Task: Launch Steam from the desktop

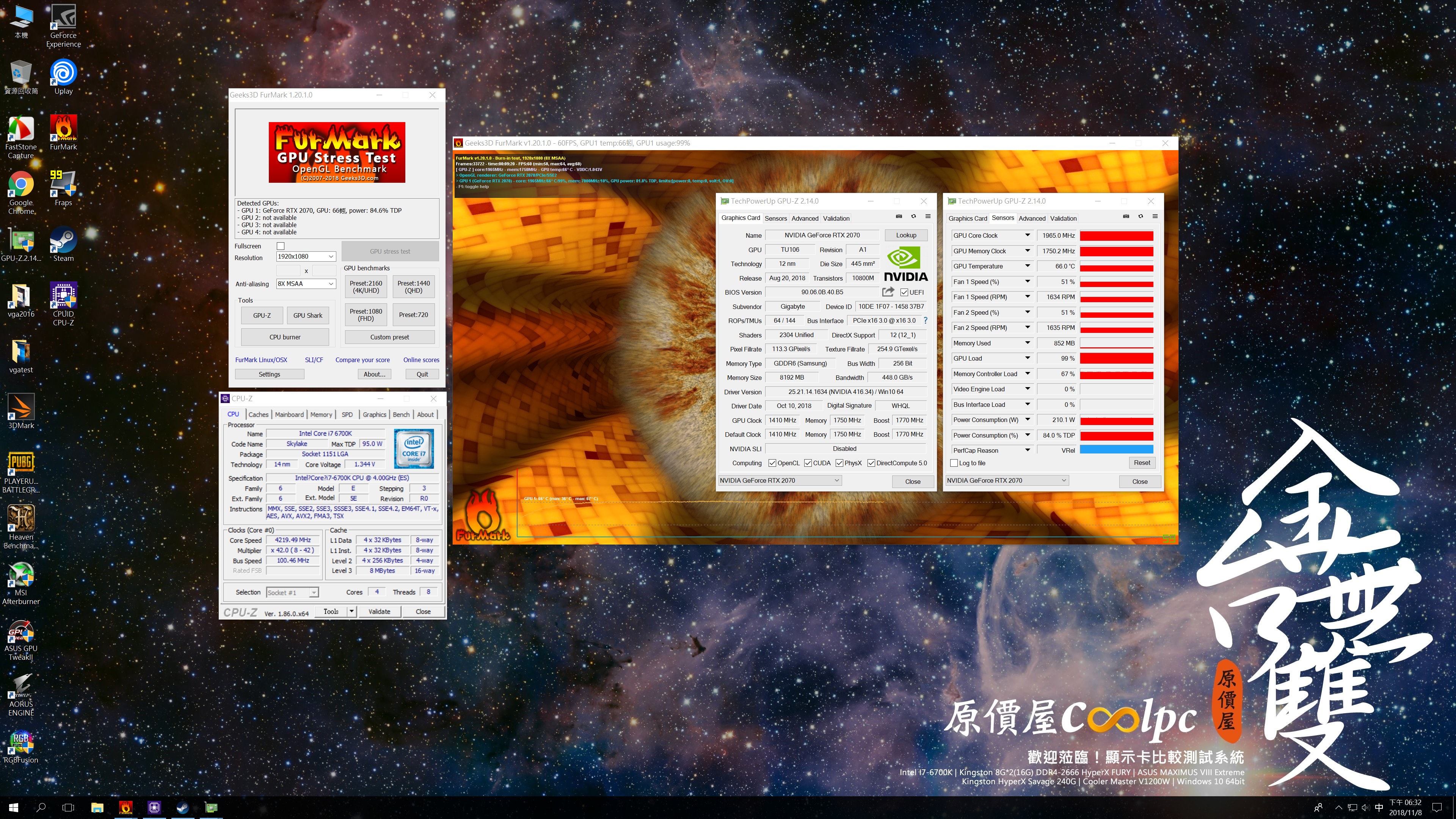Action: 63,244
